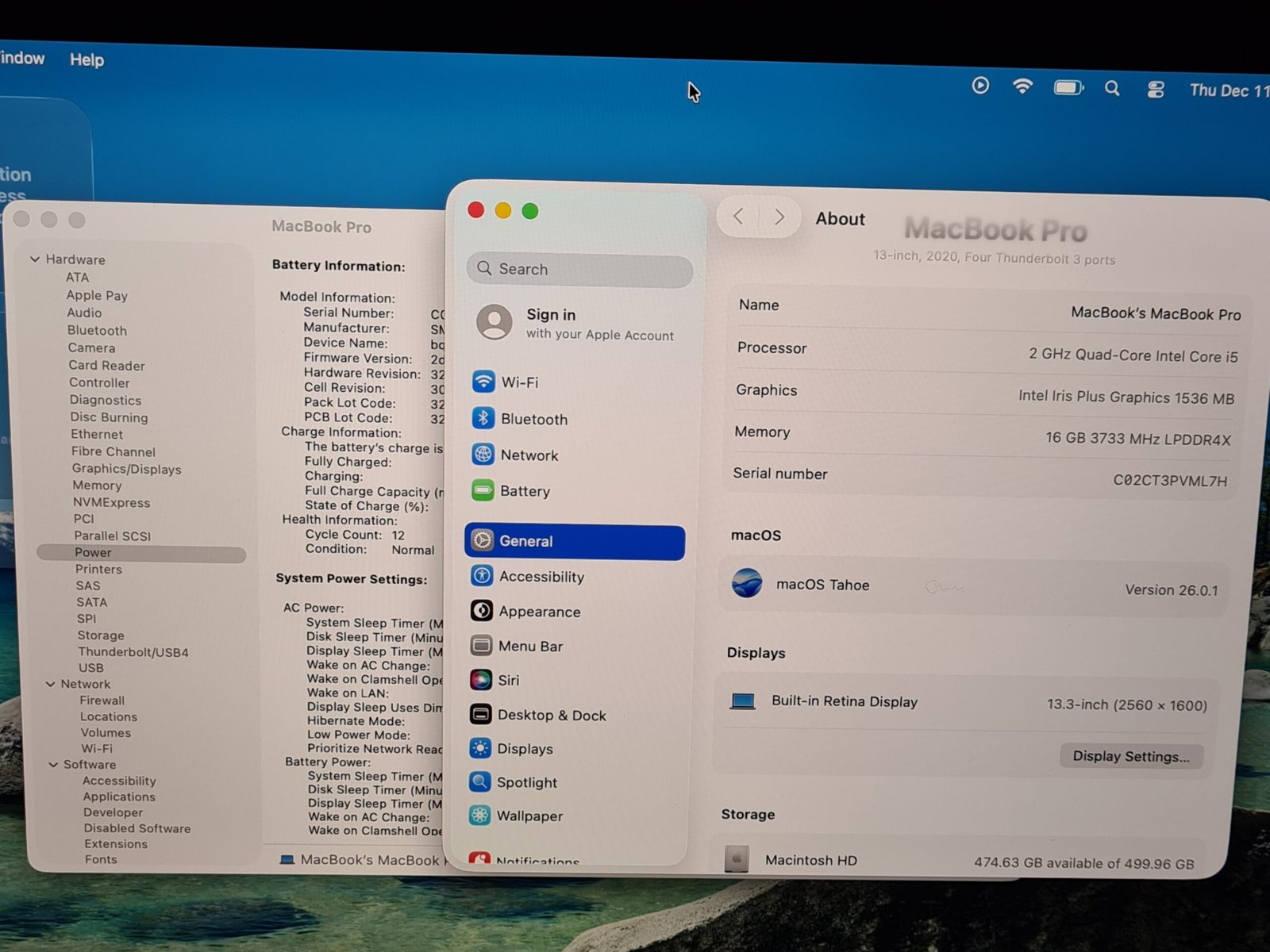Open Accessibility settings

point(541,577)
